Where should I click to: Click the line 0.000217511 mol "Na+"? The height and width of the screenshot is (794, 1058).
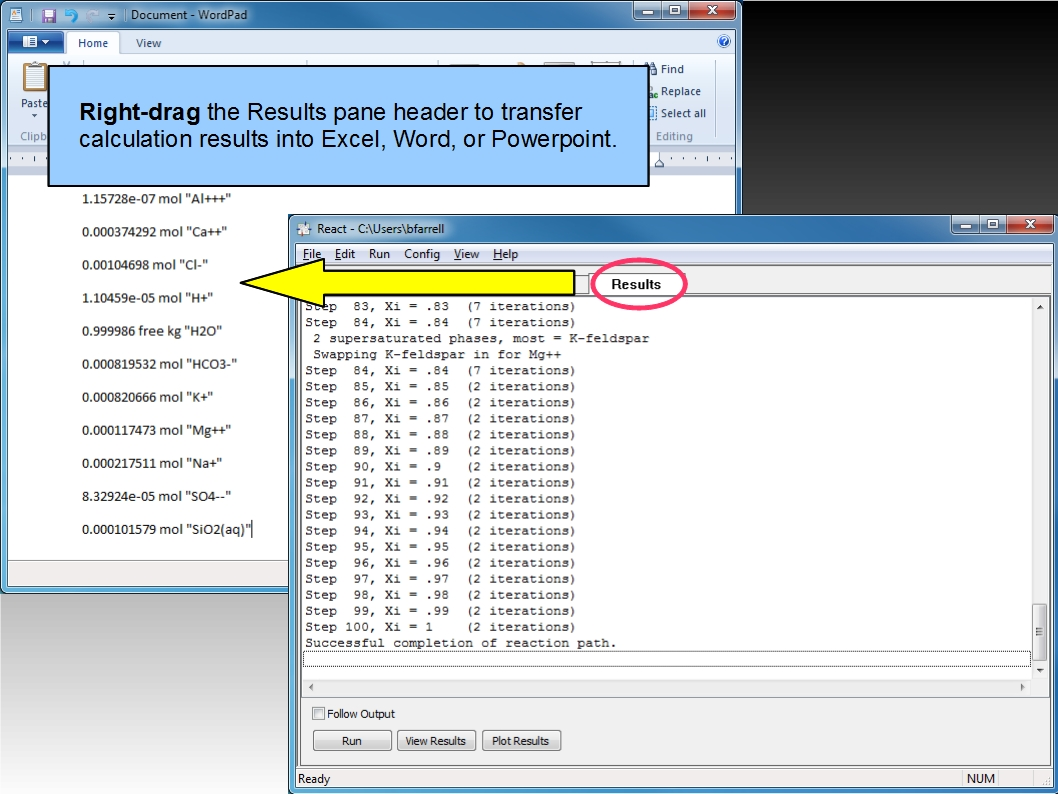click(x=152, y=463)
